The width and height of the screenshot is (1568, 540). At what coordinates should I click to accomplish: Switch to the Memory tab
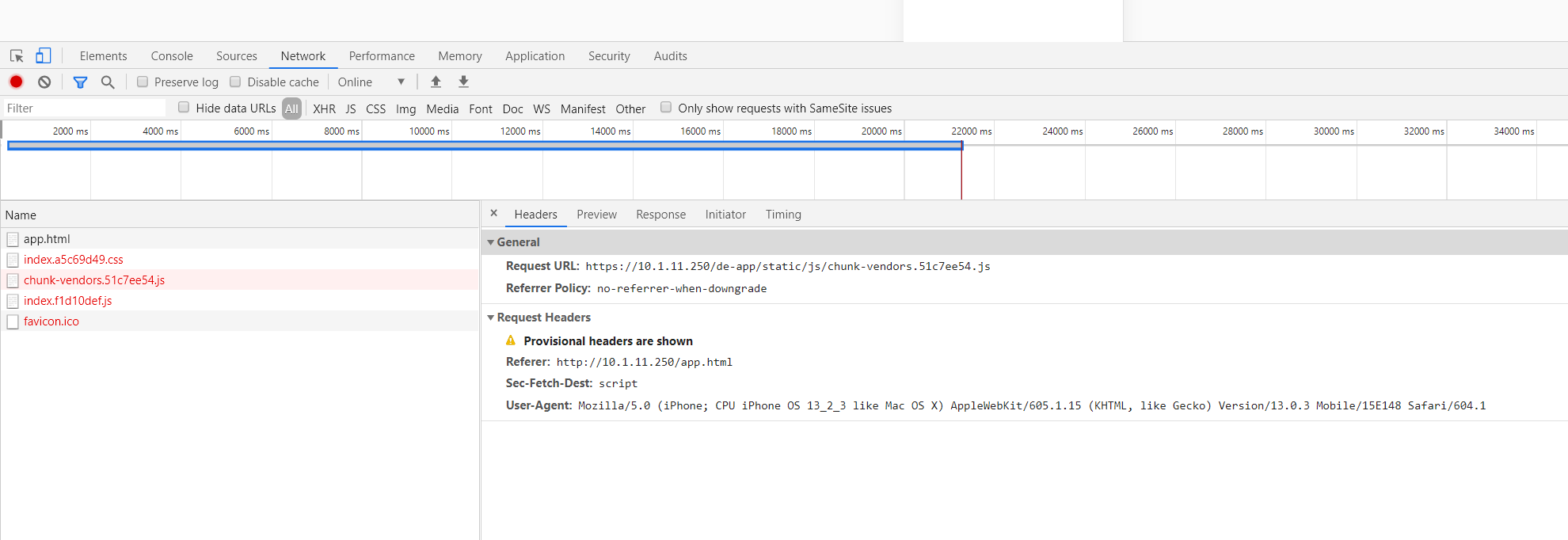pyautogui.click(x=460, y=56)
